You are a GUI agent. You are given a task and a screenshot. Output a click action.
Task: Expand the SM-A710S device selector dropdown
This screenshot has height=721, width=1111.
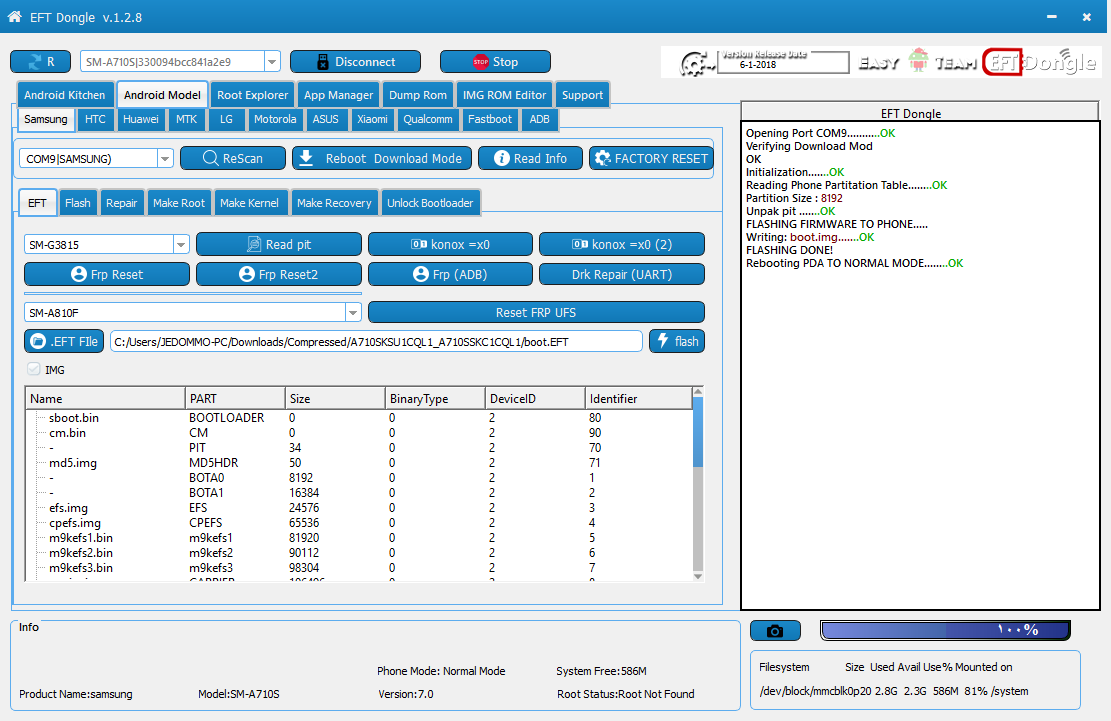(x=272, y=62)
